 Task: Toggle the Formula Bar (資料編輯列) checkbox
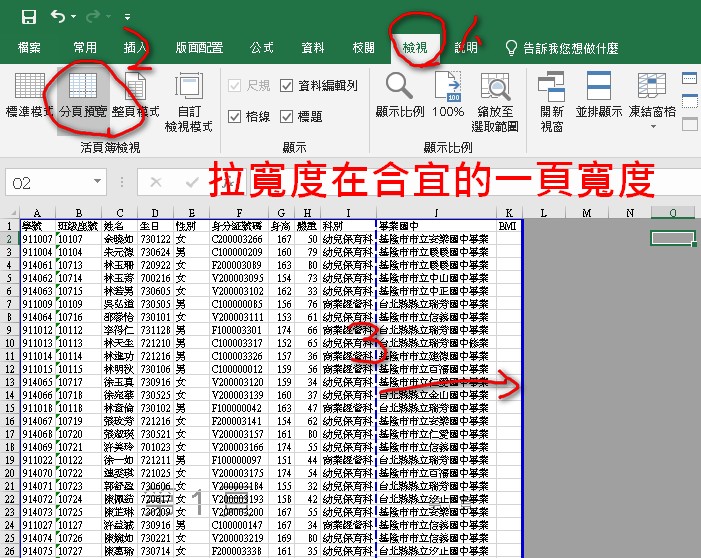click(x=288, y=86)
